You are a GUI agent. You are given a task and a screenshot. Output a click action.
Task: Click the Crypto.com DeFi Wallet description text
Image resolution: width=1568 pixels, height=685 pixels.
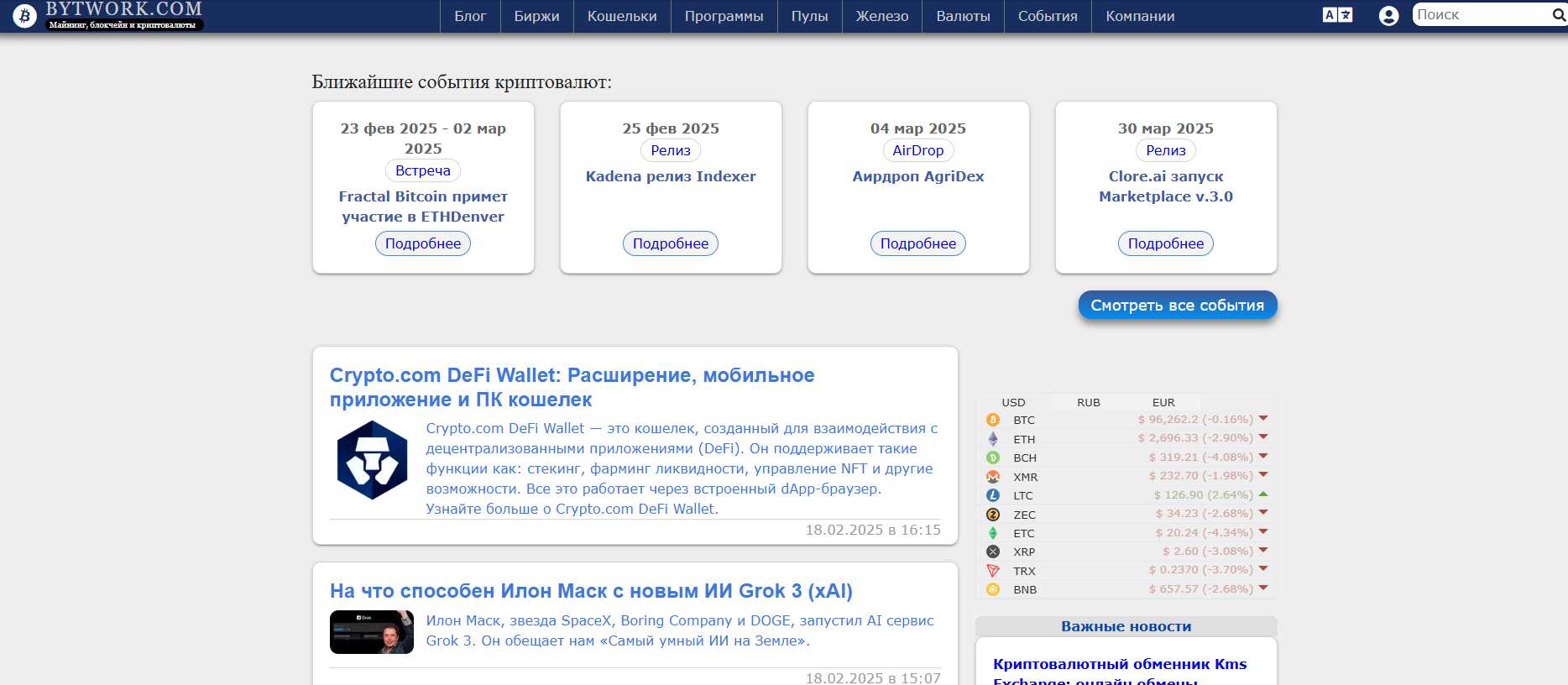682,468
